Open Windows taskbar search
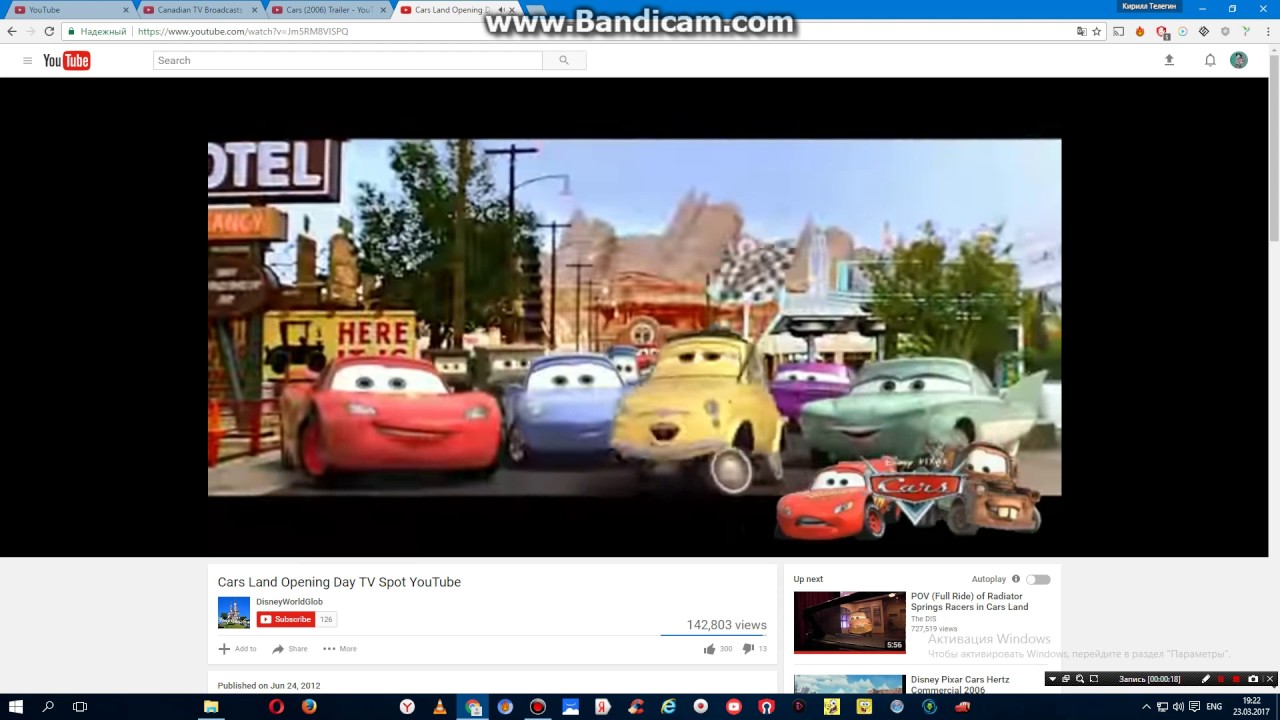The height and width of the screenshot is (720, 1280). click(x=48, y=707)
